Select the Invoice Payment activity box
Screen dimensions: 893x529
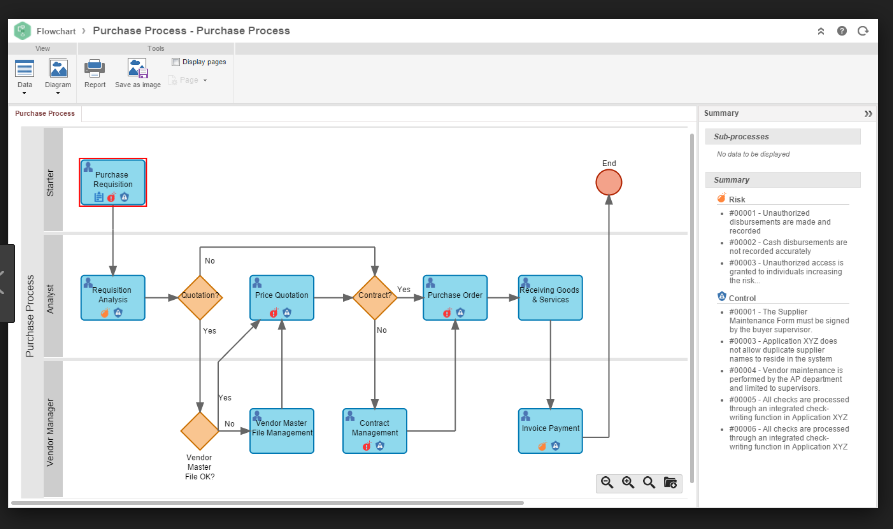[550, 430]
